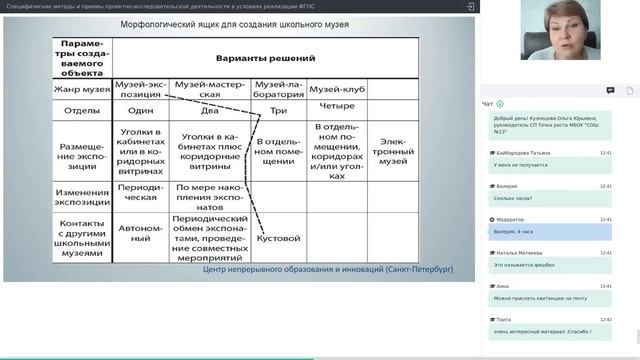Click the 'Чат' panel label
The height and width of the screenshot is (360, 640).
[487, 104]
